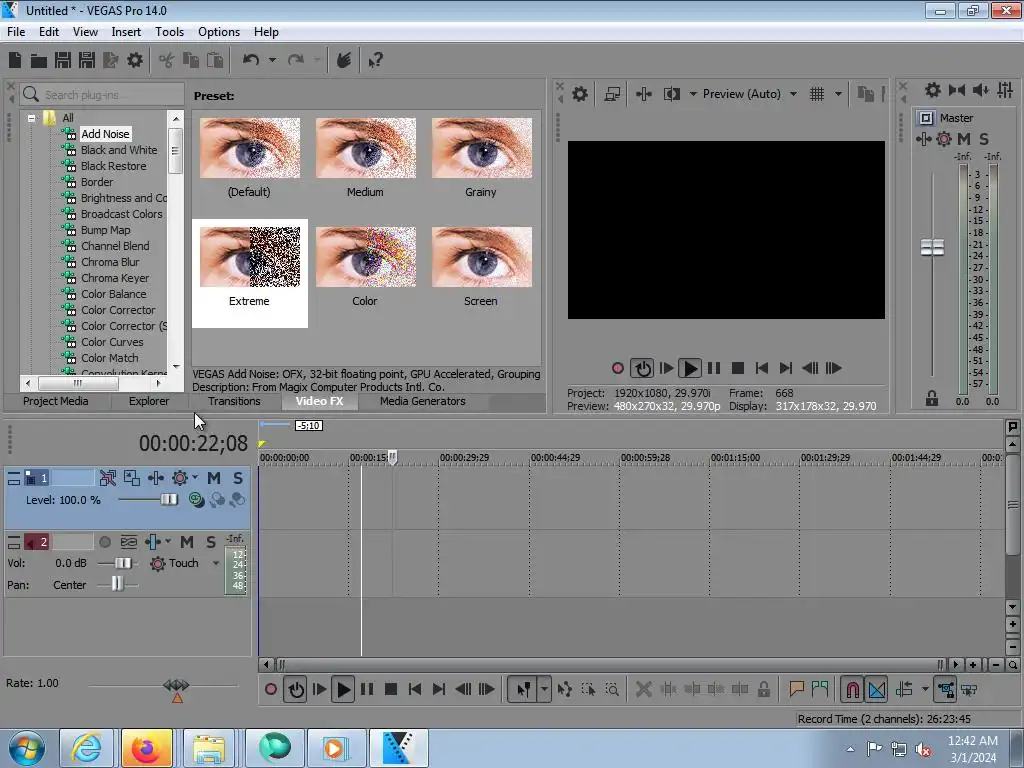This screenshot has height=768, width=1024.
Task: Click track 1 Track Motion icon
Action: [x=132, y=478]
